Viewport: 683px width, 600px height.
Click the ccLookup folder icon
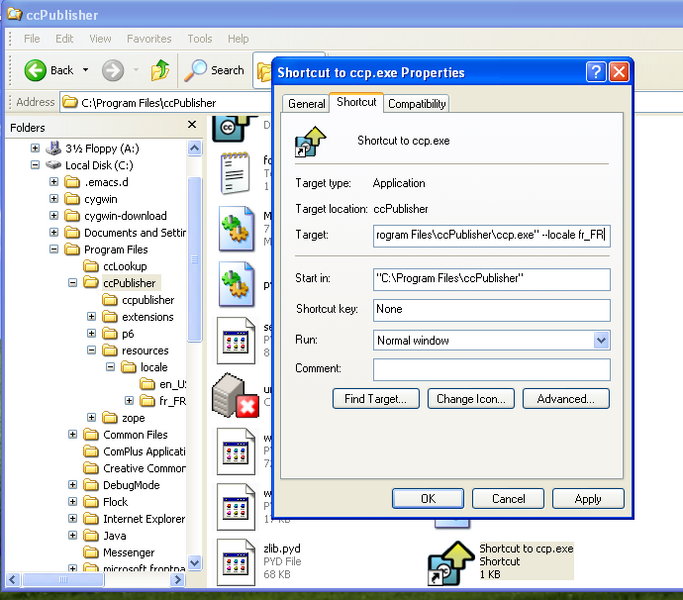tap(91, 266)
